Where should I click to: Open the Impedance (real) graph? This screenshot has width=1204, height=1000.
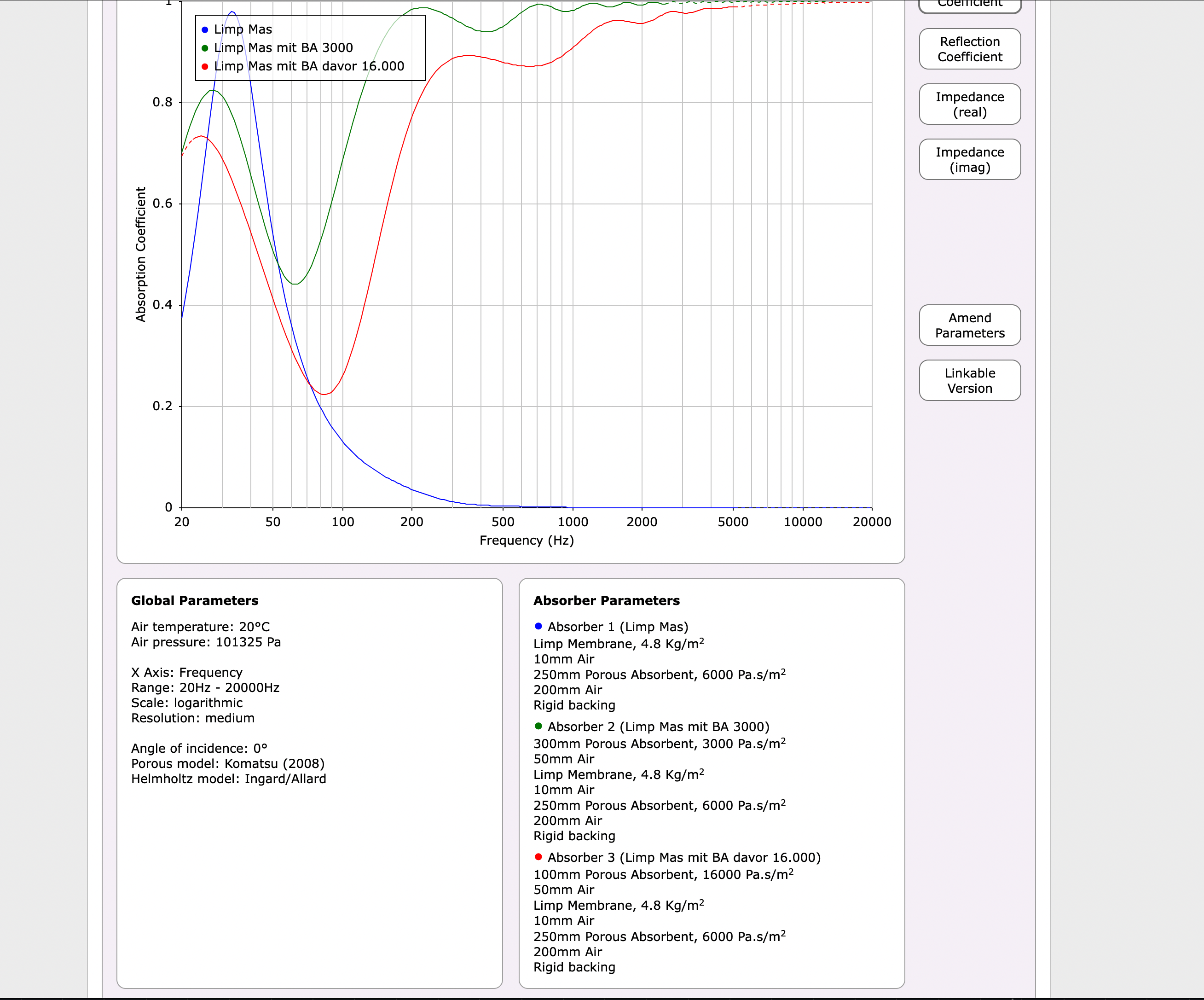[970, 105]
